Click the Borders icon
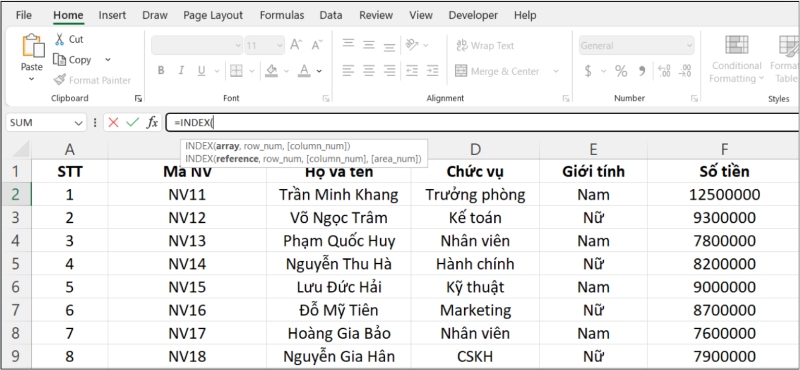 (x=236, y=71)
